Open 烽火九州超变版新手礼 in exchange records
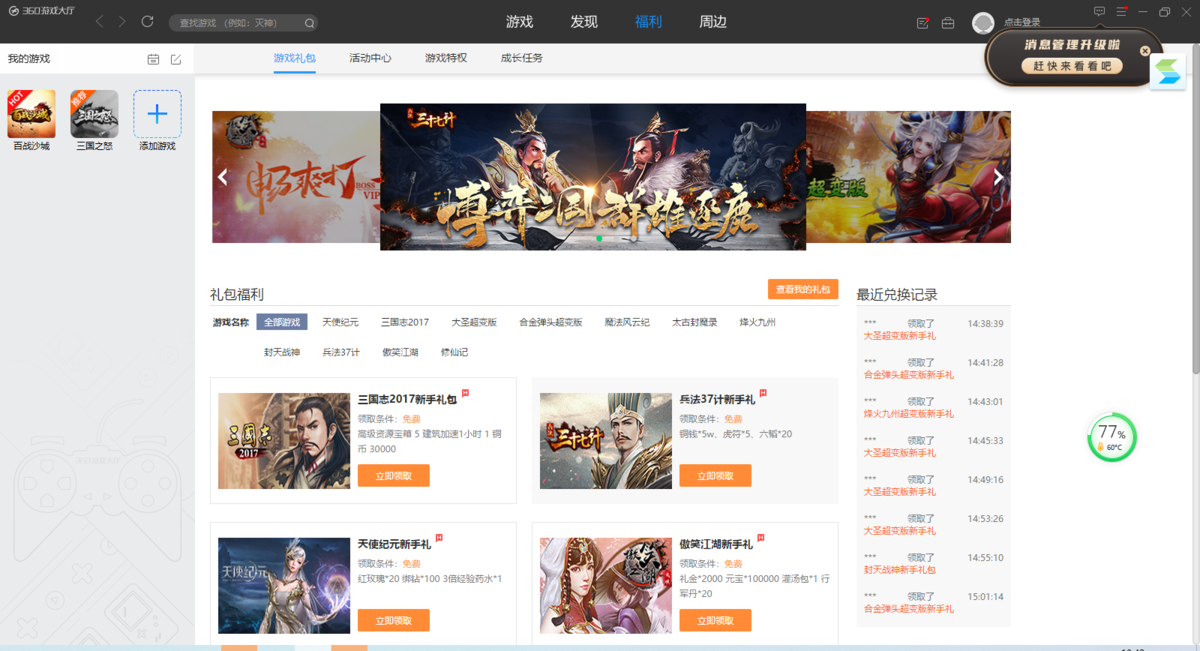Viewport: 1200px width, 651px height. [909, 414]
